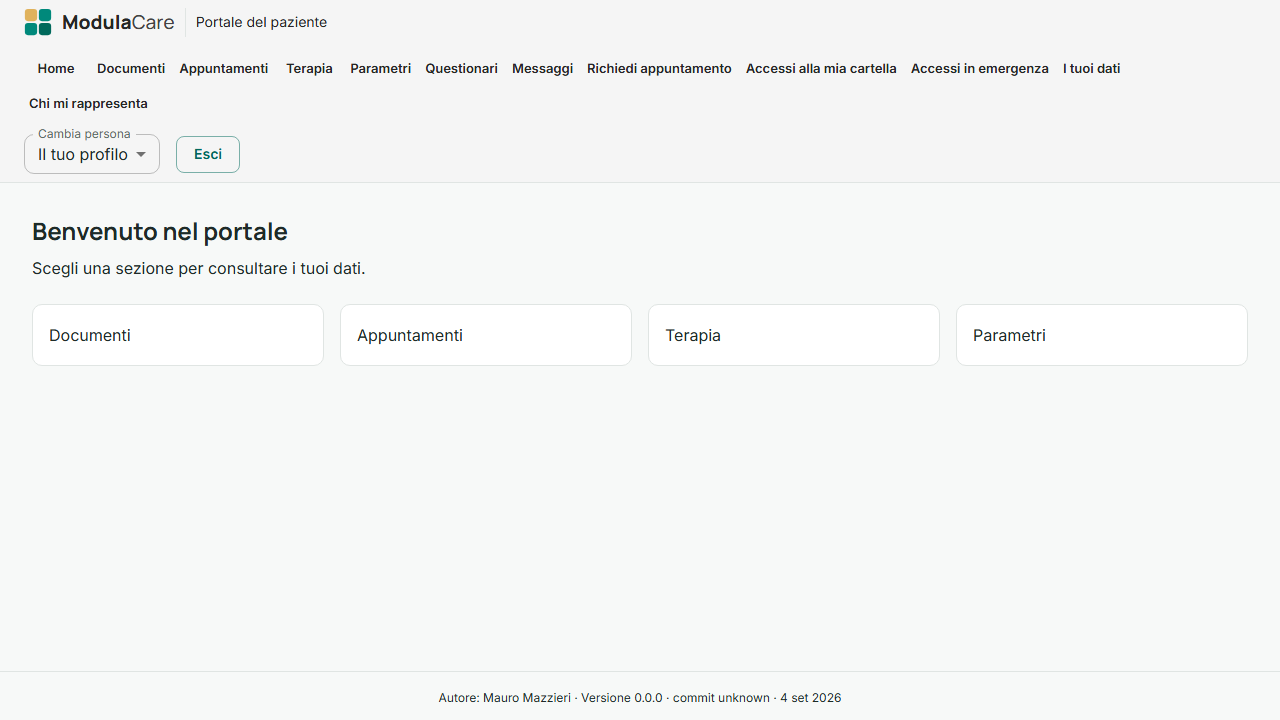
Task: Open the Questionari menu item
Action: pos(462,68)
